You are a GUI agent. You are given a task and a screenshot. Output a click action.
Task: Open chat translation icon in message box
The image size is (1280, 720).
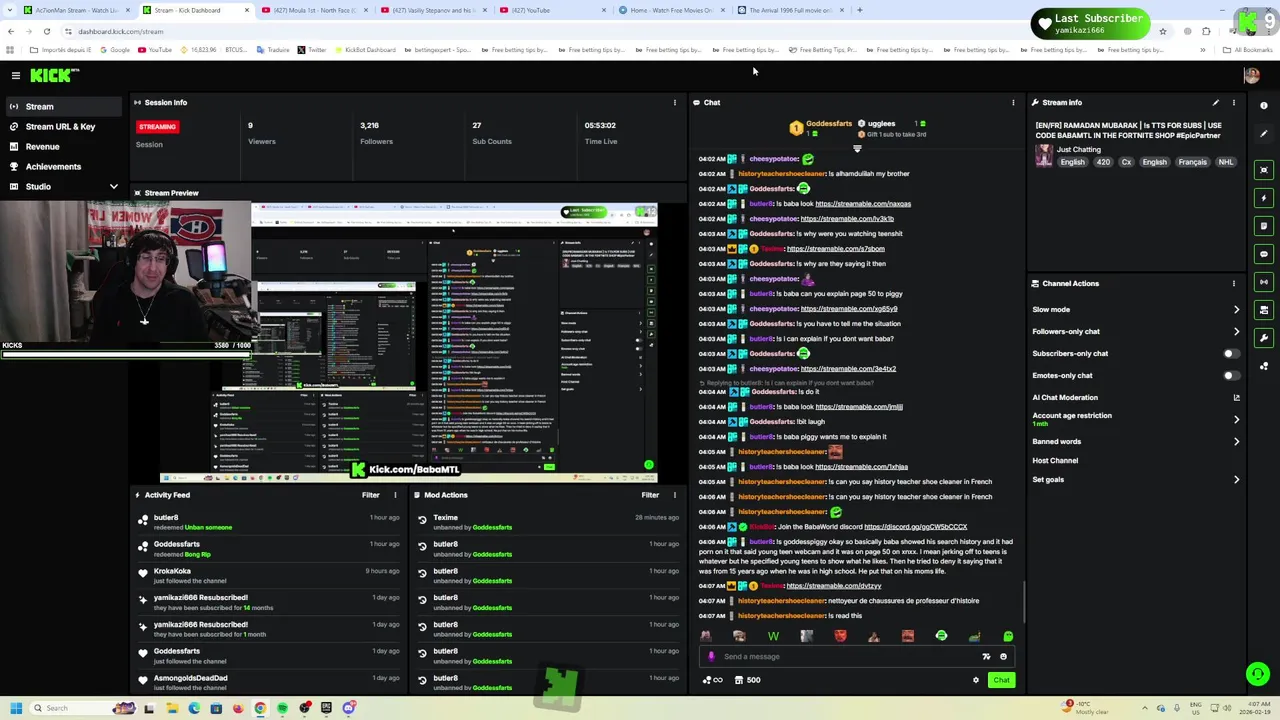[x=986, y=657]
